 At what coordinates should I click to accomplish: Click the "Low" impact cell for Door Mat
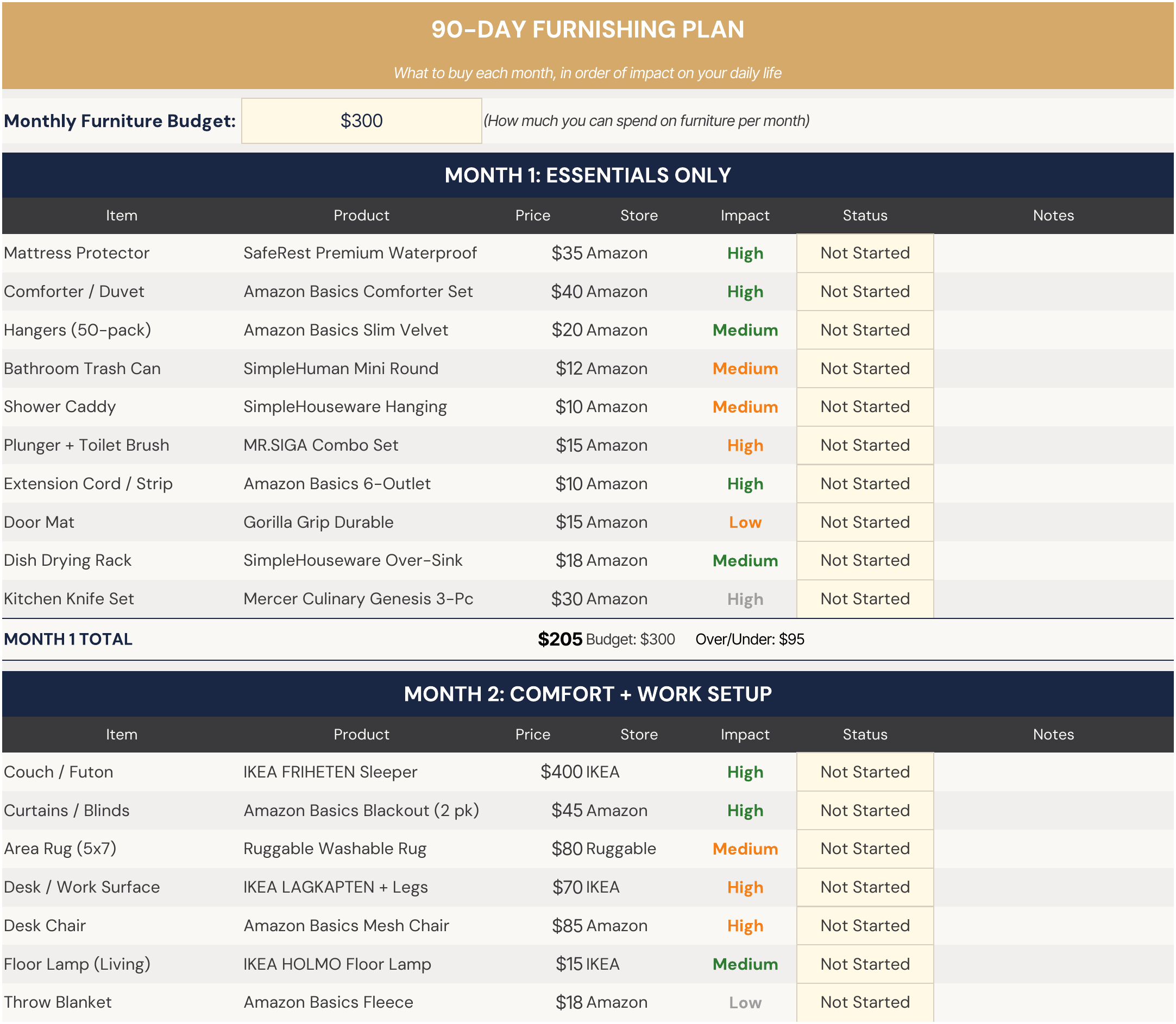[x=745, y=522]
